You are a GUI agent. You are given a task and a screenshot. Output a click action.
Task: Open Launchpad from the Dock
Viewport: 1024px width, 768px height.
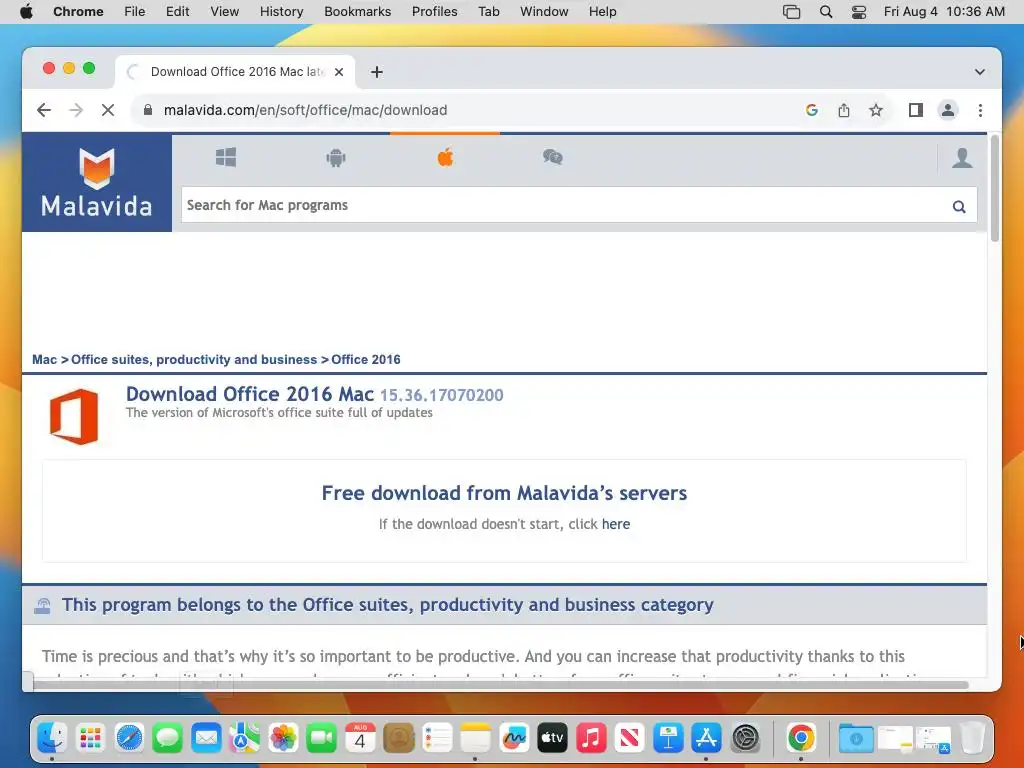91,739
